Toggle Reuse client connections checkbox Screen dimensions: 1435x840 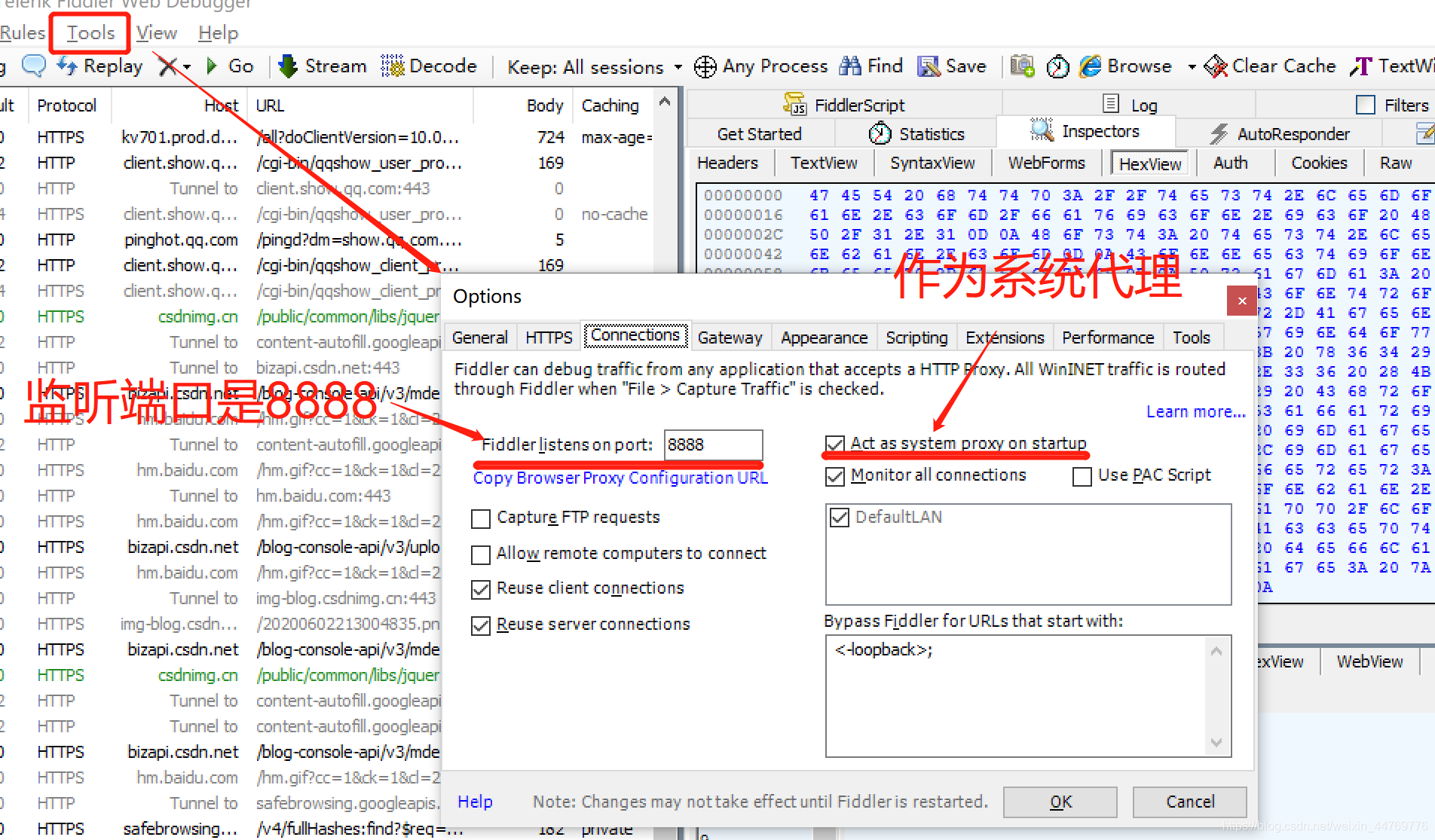pyautogui.click(x=480, y=589)
